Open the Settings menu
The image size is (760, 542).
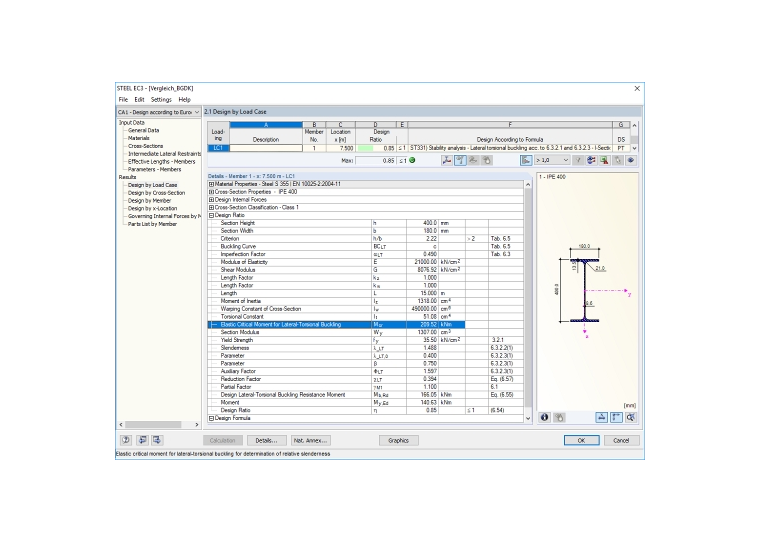click(161, 99)
